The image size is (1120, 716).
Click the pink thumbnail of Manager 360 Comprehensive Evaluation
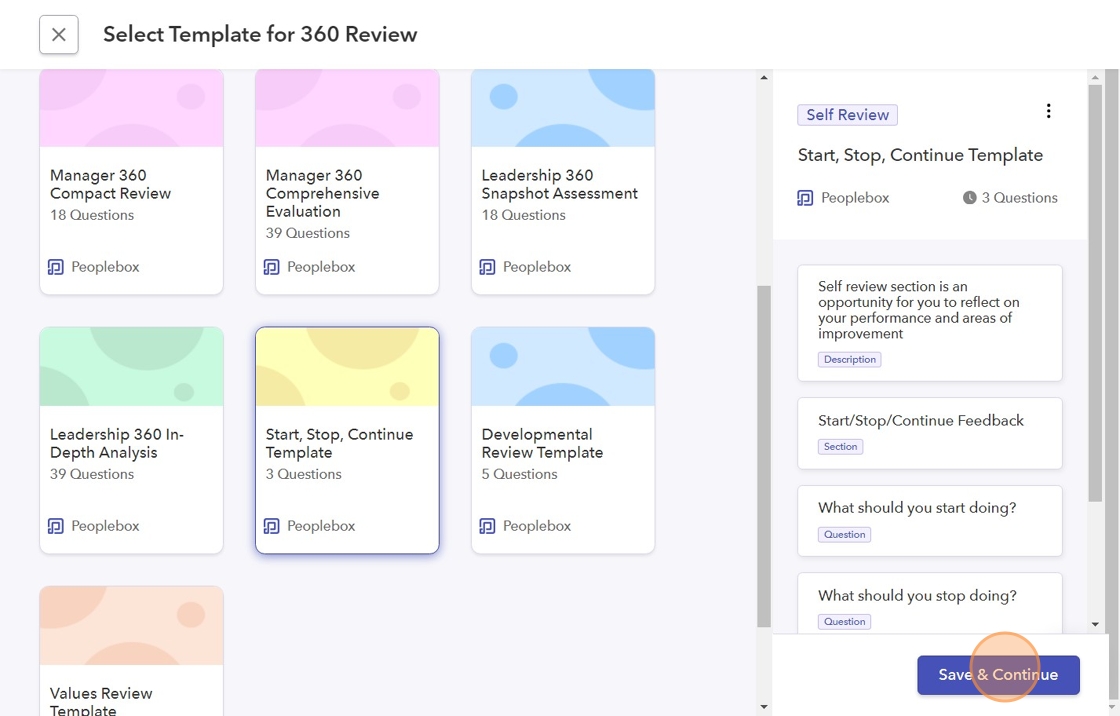pos(347,108)
